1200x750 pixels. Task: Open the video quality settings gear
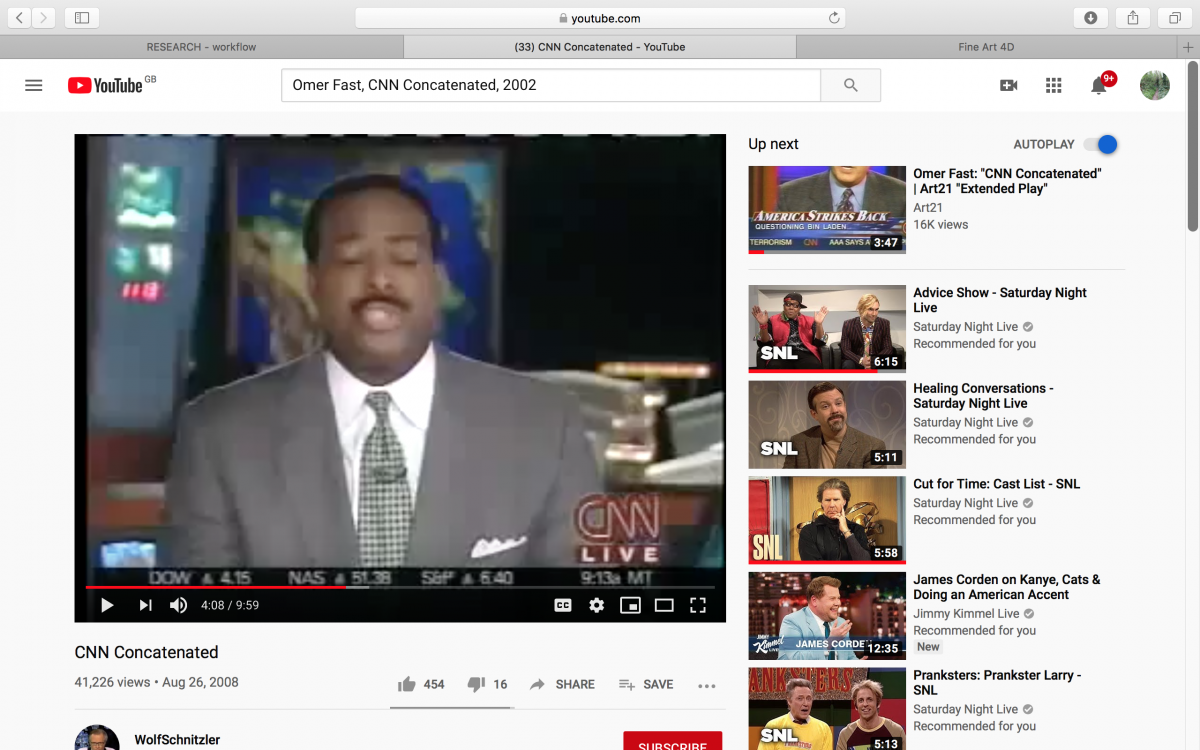pyautogui.click(x=596, y=605)
